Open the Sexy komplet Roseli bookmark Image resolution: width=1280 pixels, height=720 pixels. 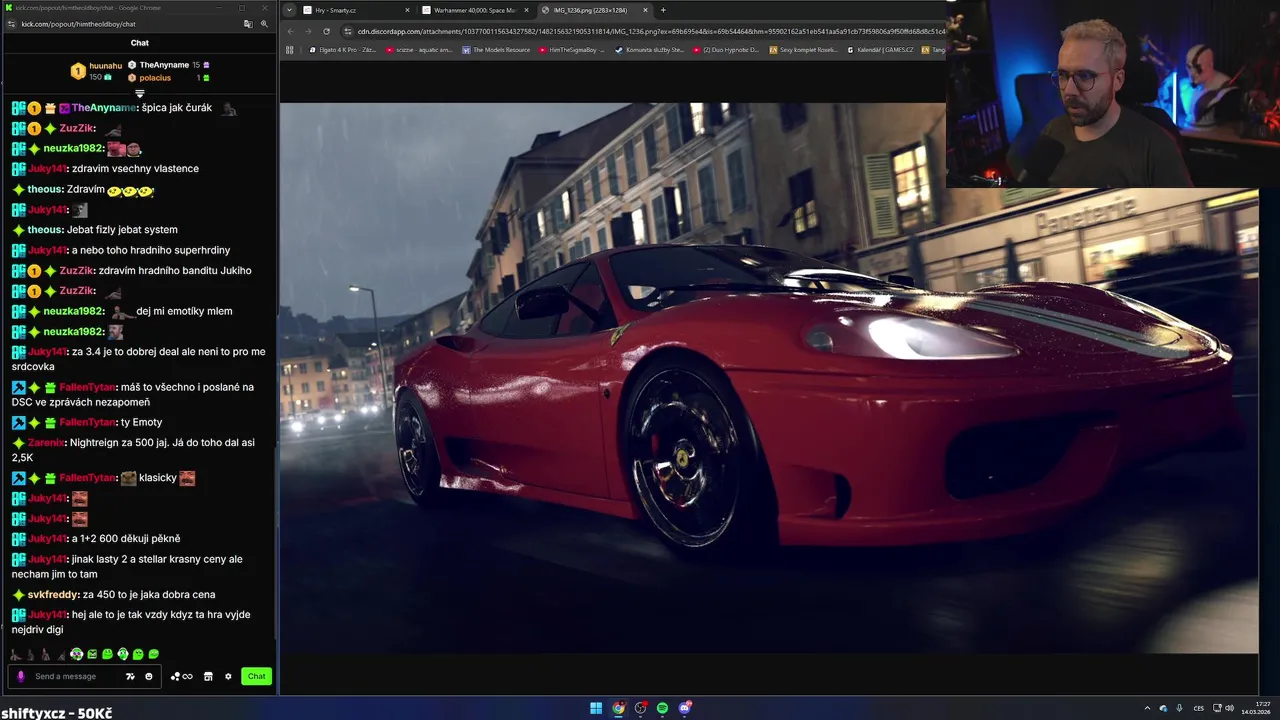click(x=804, y=49)
